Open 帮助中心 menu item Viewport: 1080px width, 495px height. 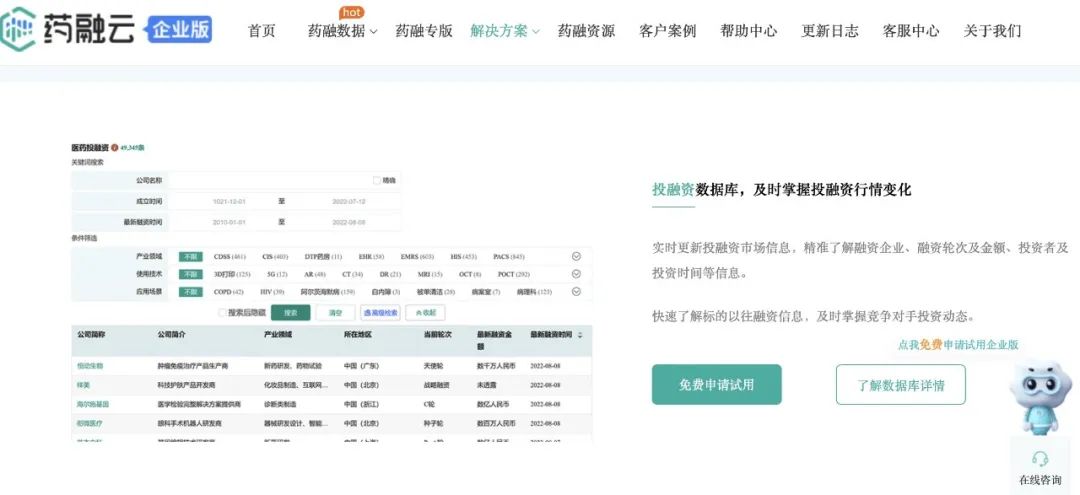click(748, 31)
